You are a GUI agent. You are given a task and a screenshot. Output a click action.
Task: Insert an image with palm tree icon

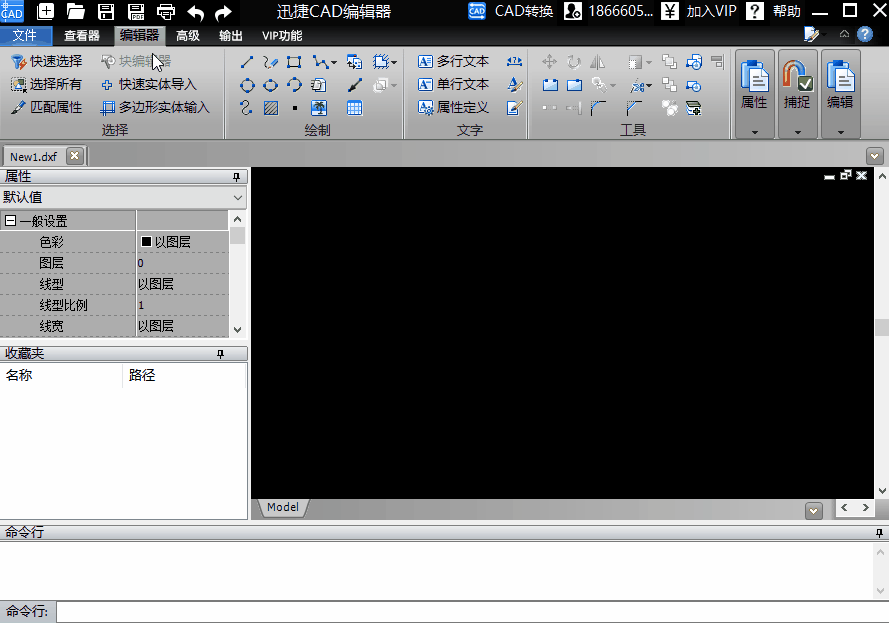click(319, 108)
